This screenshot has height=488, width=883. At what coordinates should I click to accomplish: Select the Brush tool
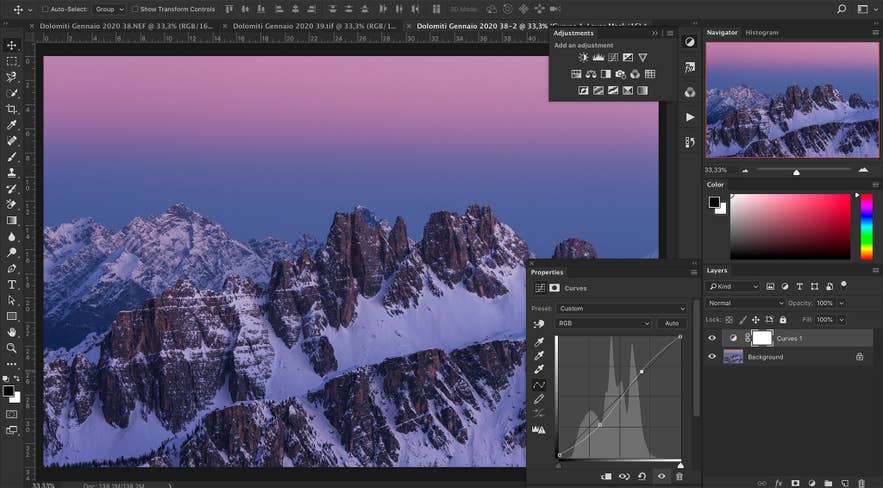(11, 156)
